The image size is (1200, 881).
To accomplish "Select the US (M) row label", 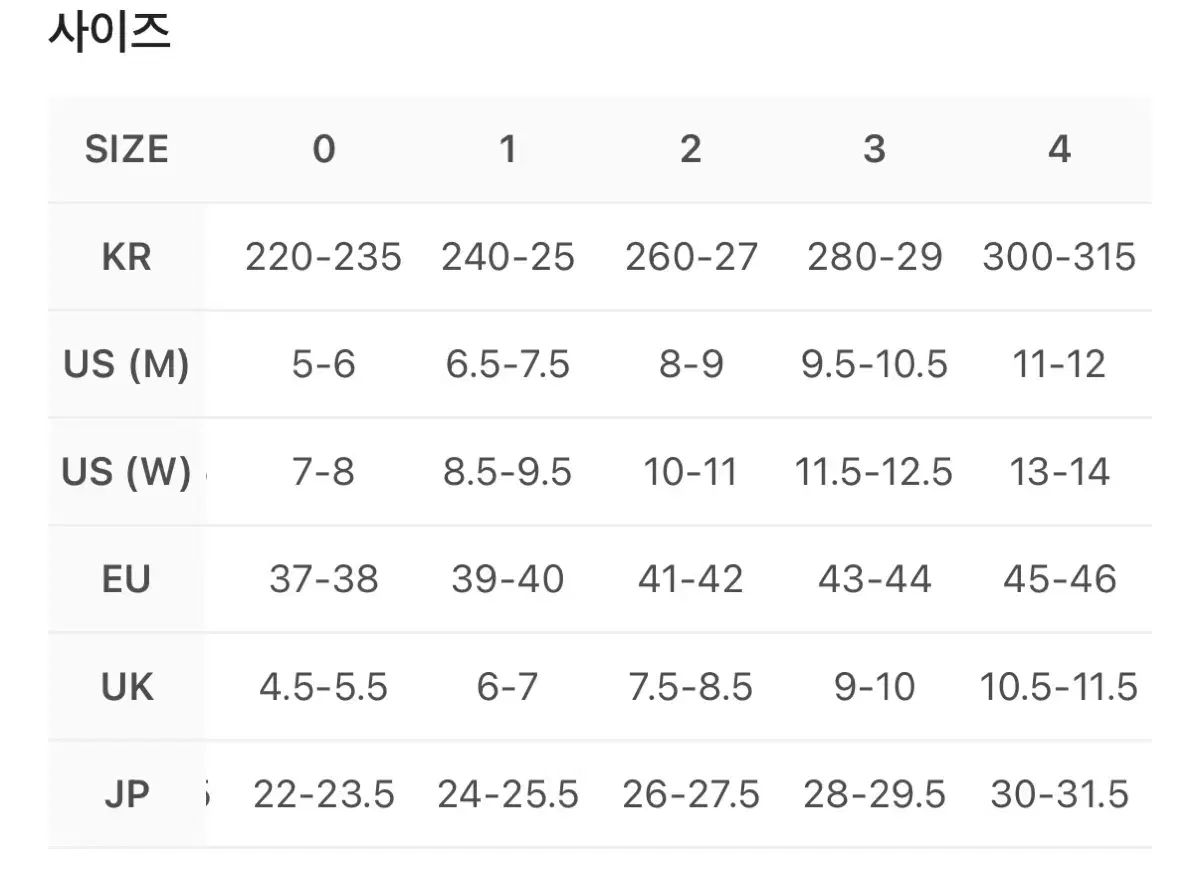I will click(126, 365).
